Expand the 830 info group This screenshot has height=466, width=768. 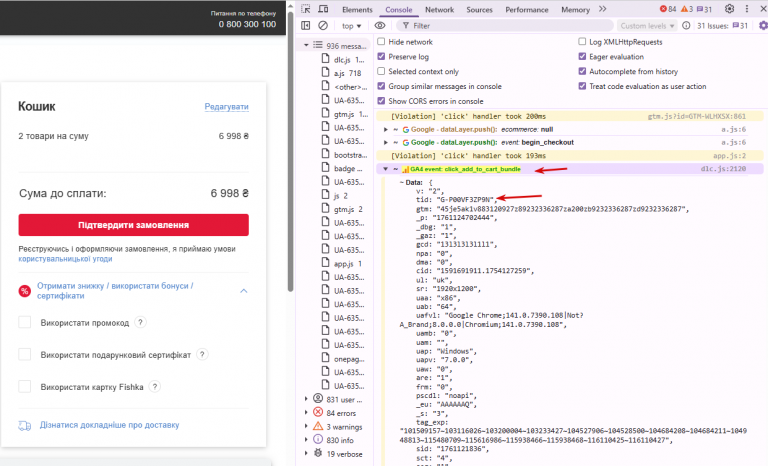[306, 440]
